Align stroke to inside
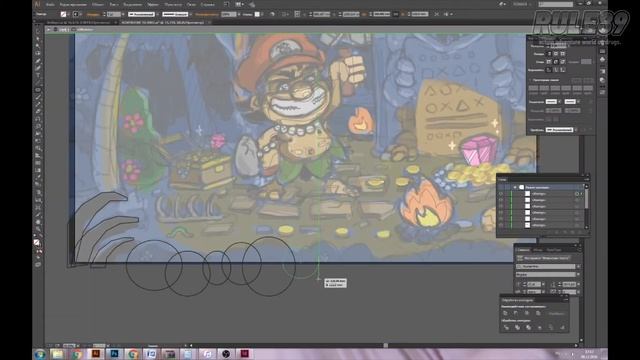 point(556,70)
